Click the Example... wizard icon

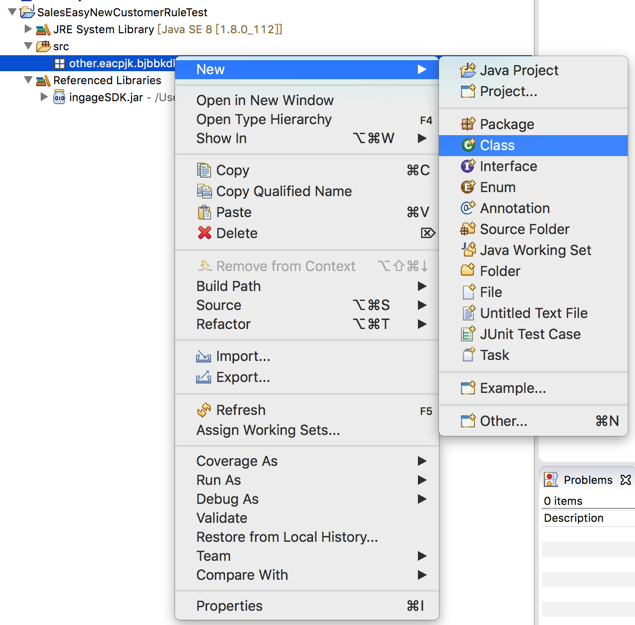468,388
